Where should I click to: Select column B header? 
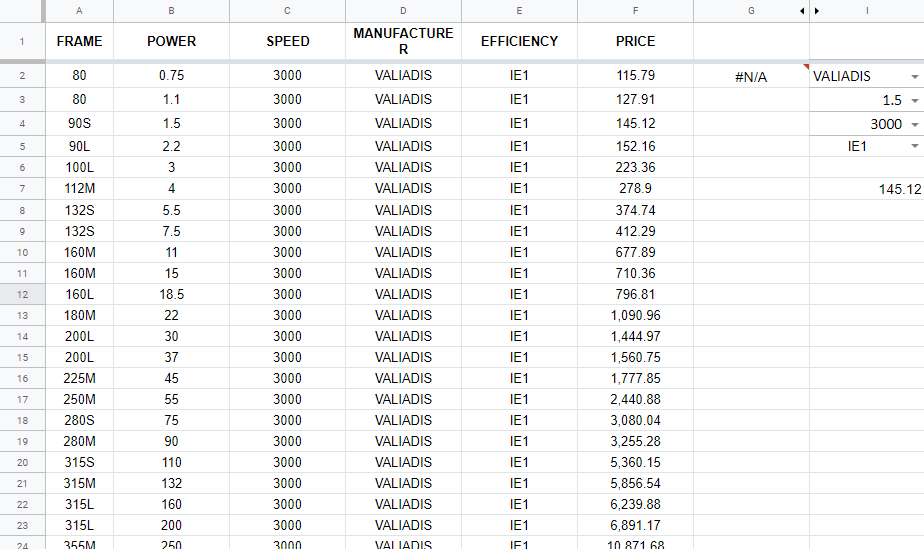[x=171, y=11]
